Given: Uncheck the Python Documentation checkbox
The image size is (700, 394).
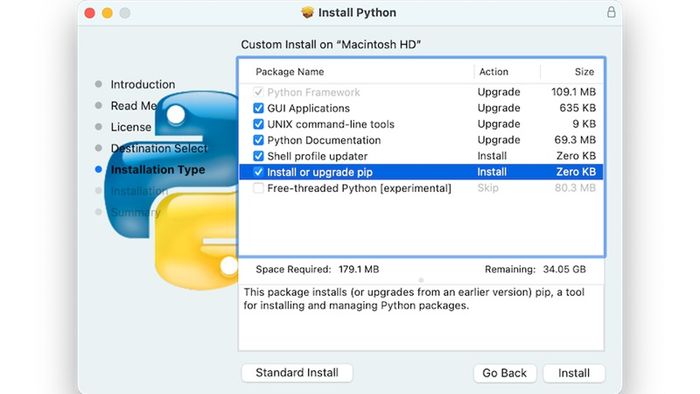Looking at the screenshot, I should [x=258, y=140].
